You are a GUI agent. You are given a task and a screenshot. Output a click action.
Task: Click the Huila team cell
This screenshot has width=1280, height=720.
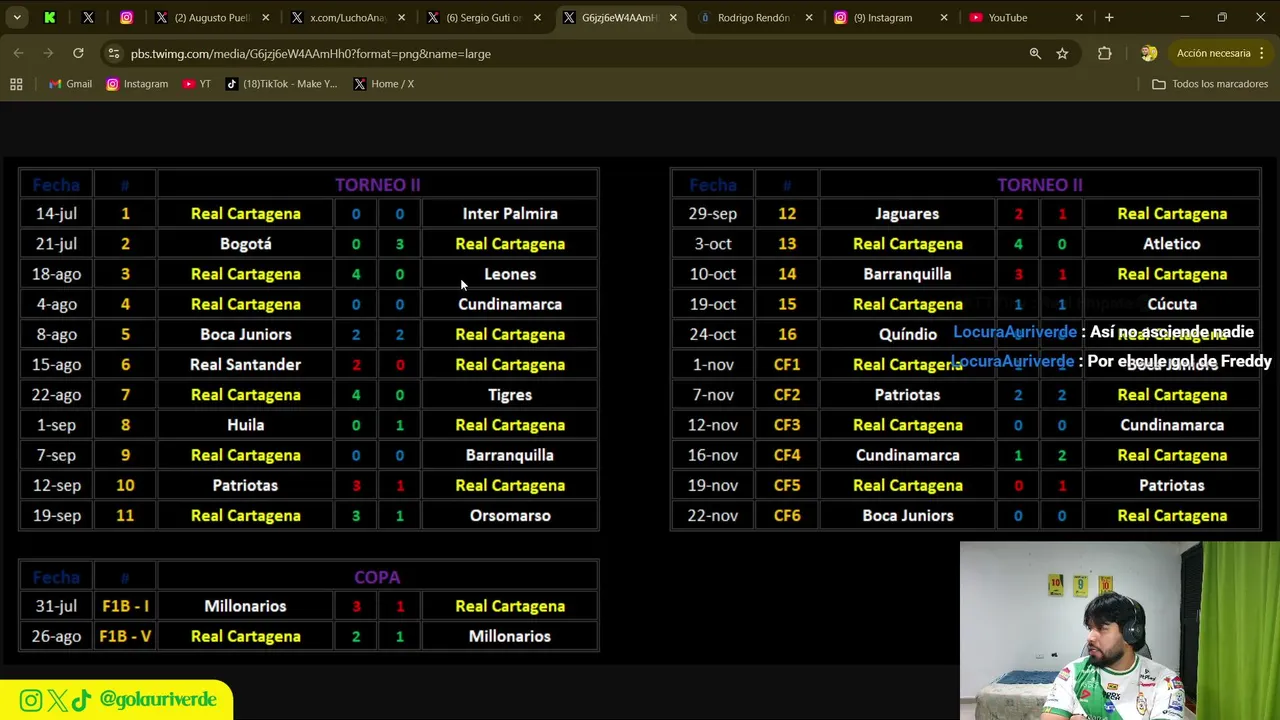tap(245, 425)
